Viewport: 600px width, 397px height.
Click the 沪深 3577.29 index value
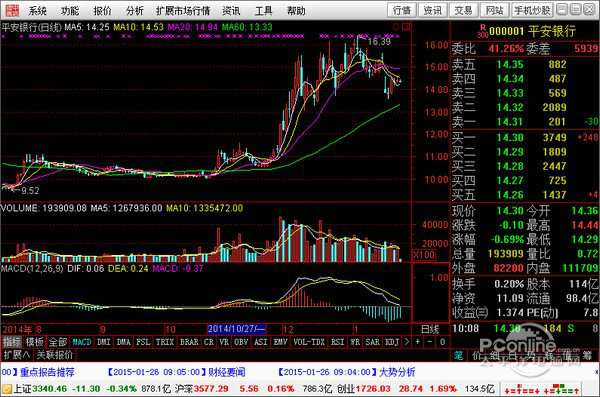coord(211,389)
